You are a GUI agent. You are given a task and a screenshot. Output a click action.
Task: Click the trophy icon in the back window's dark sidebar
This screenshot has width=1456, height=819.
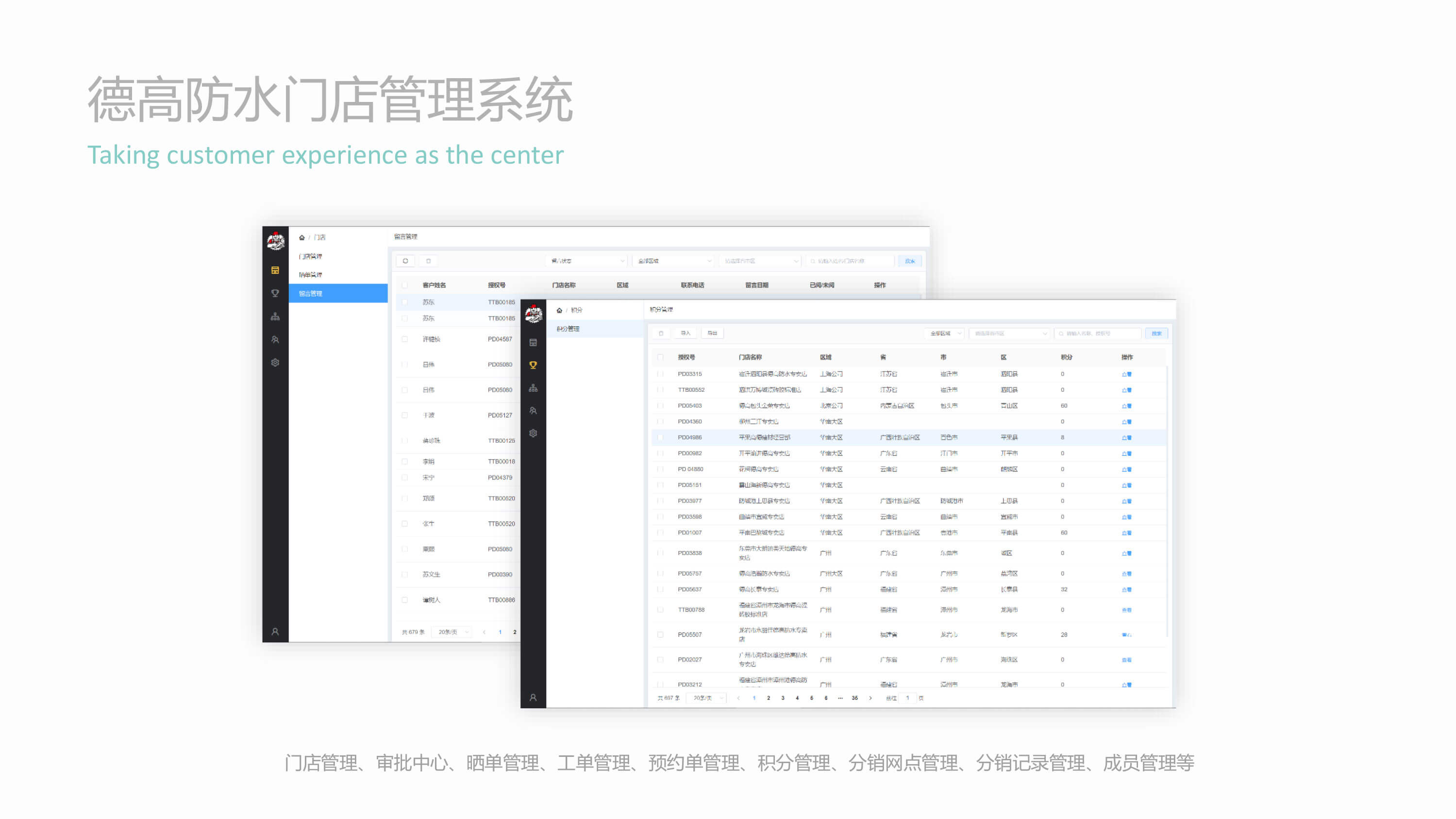point(275,293)
